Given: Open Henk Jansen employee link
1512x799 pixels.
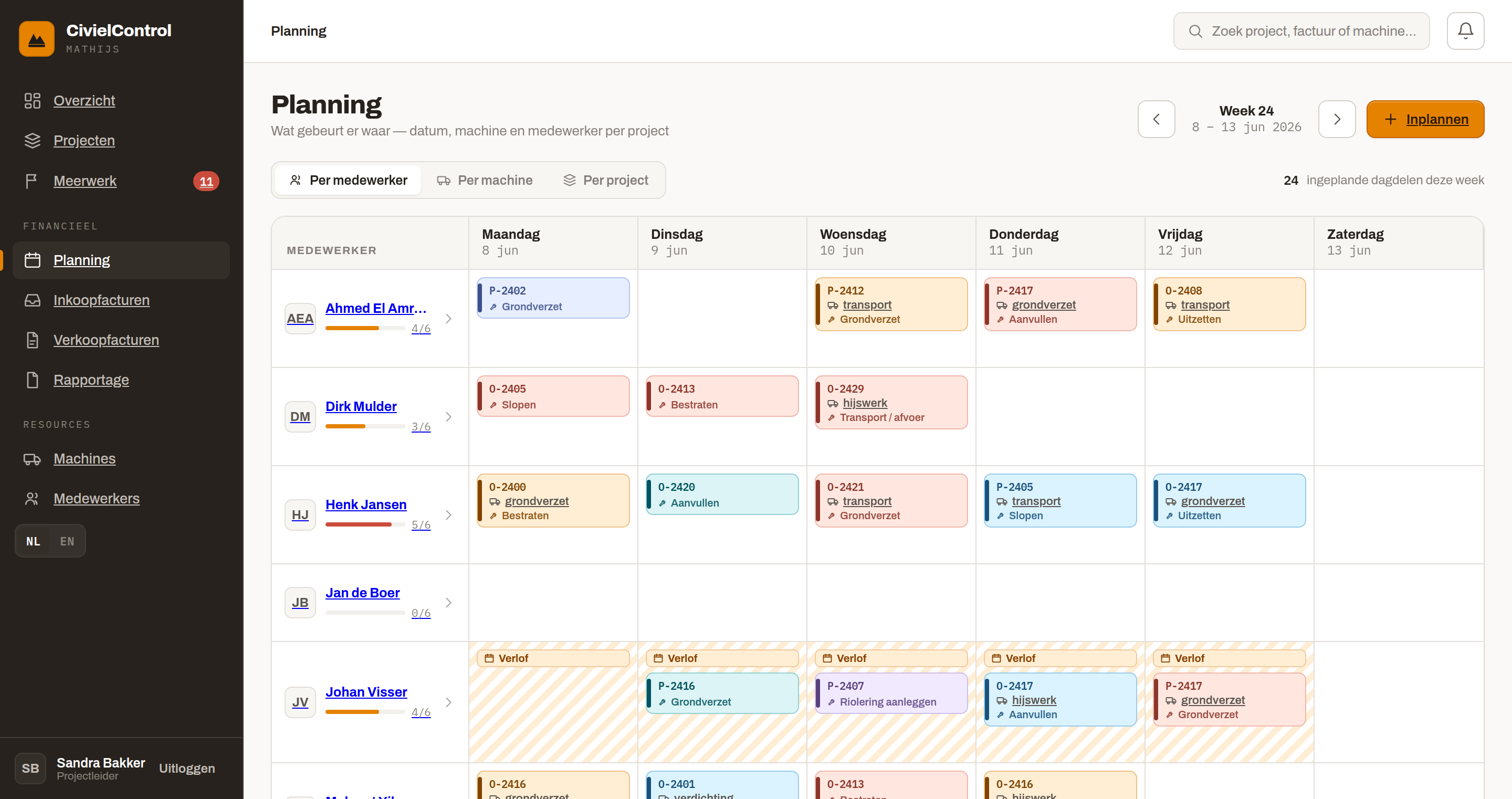Looking at the screenshot, I should [366, 504].
